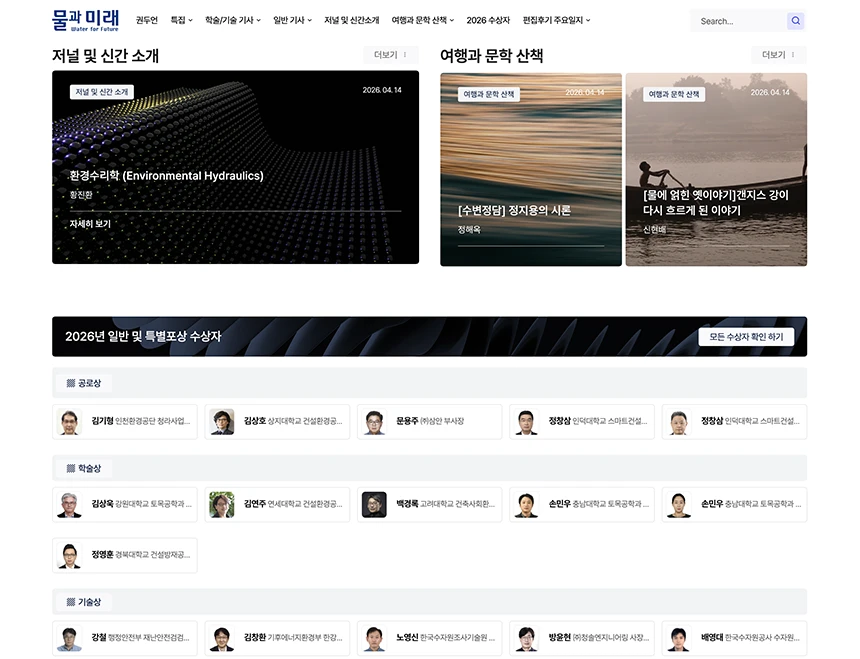
Task: Click 더보기 beside 저널 및 신간 소개
Action: [390, 55]
